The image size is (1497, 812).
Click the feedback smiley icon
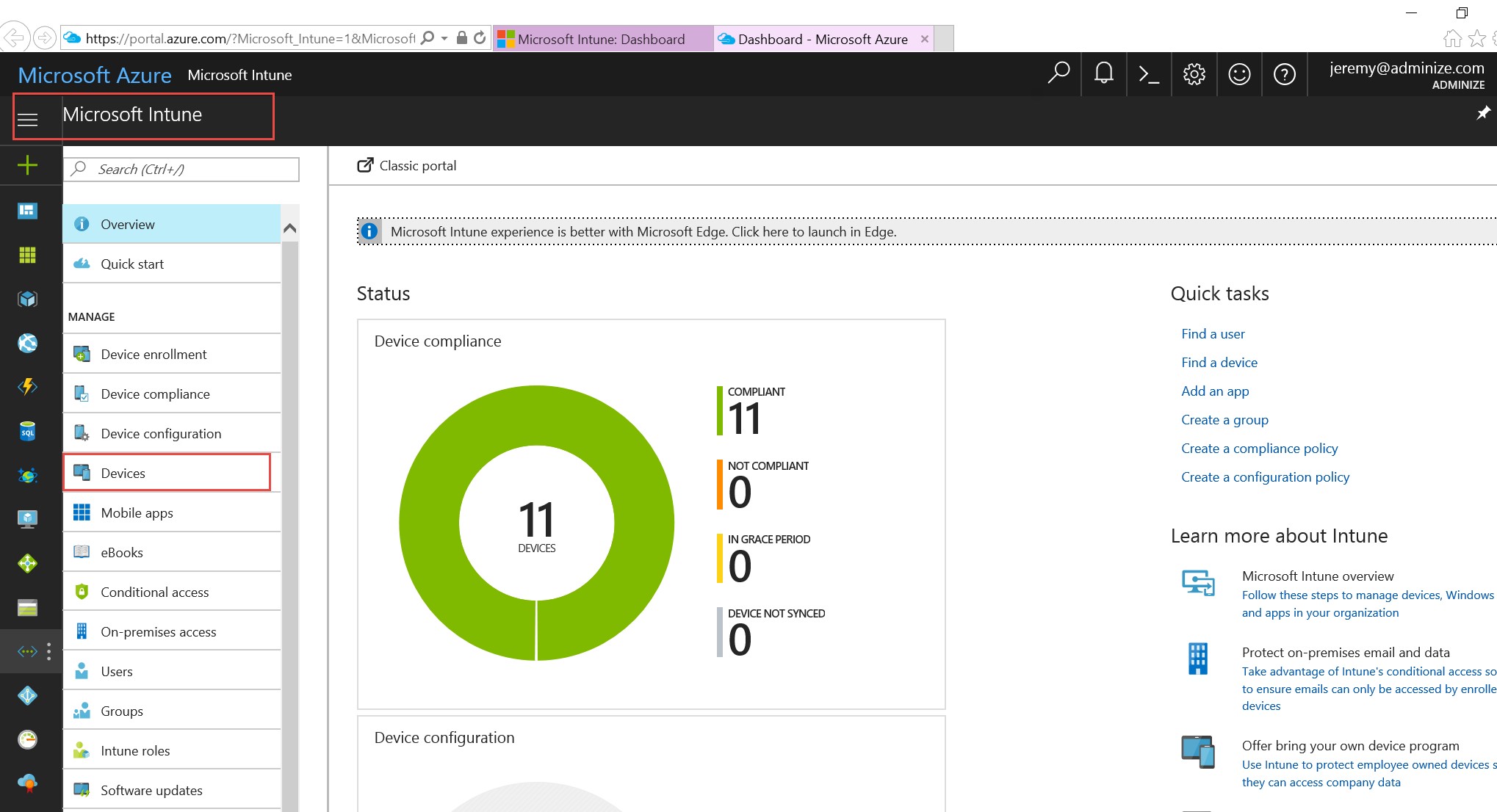pos(1239,74)
